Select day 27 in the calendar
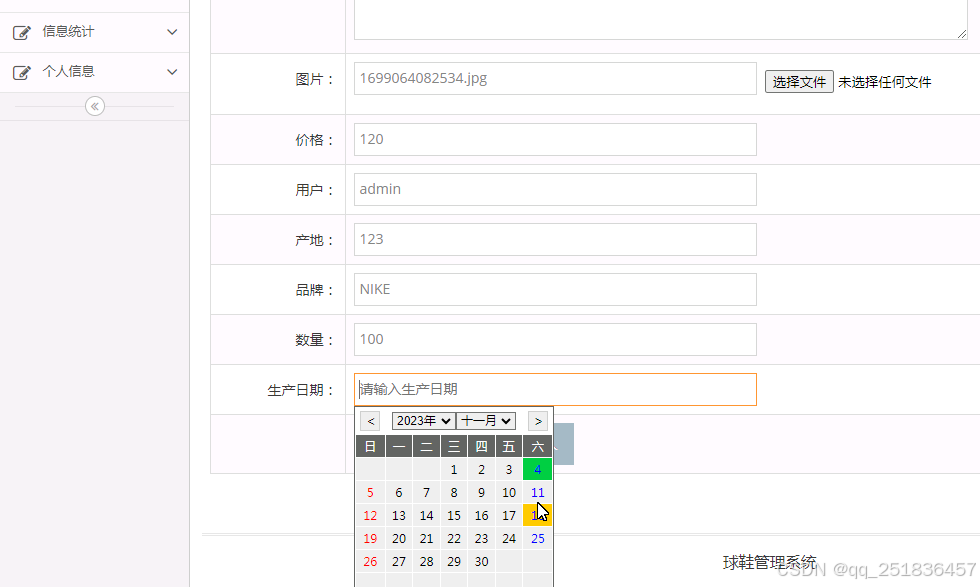The width and height of the screenshot is (980, 587). click(399, 562)
